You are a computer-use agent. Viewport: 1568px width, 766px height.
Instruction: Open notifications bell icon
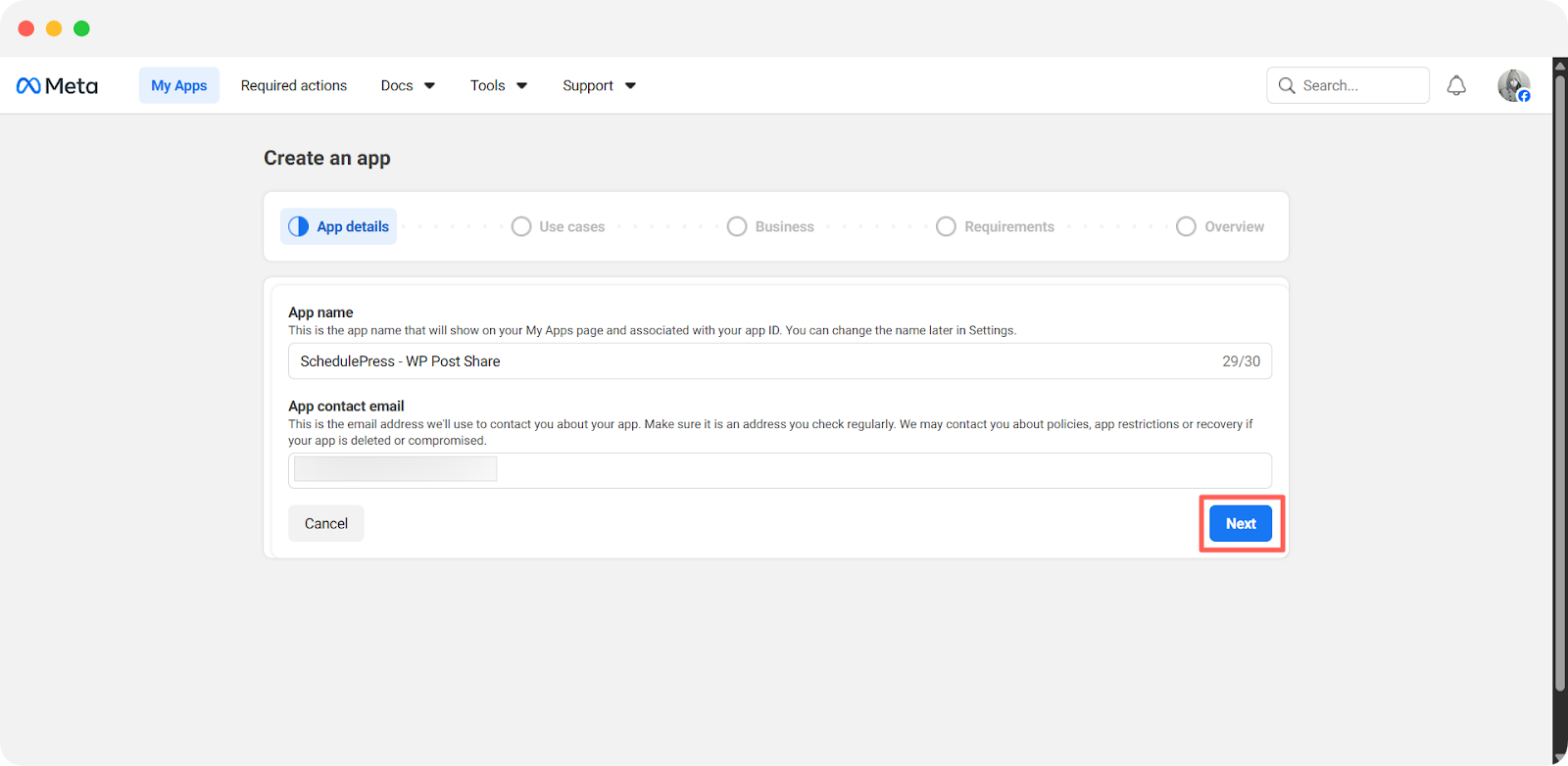point(1456,86)
